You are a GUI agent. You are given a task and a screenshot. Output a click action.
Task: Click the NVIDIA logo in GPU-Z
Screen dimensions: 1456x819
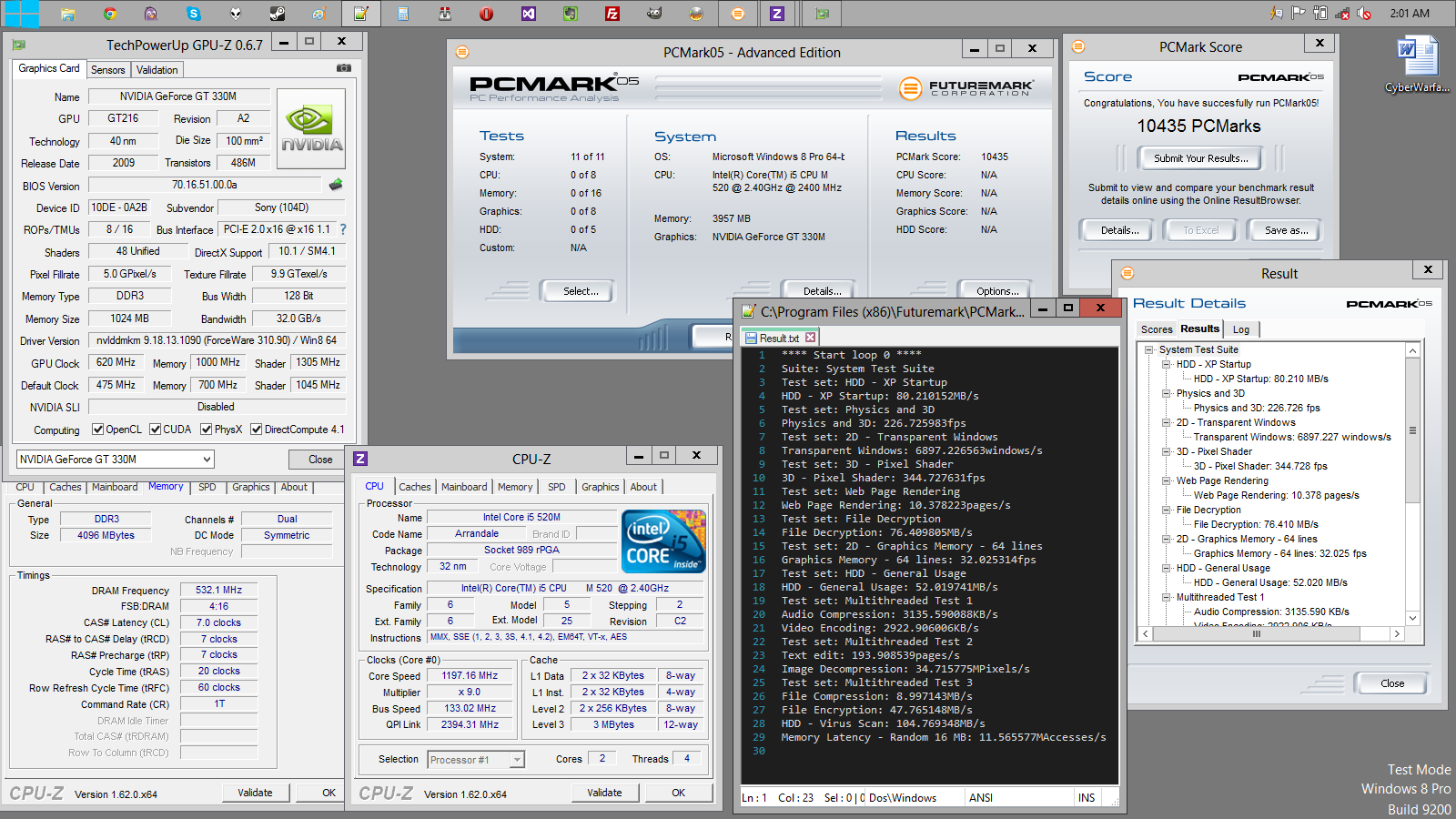point(311,128)
